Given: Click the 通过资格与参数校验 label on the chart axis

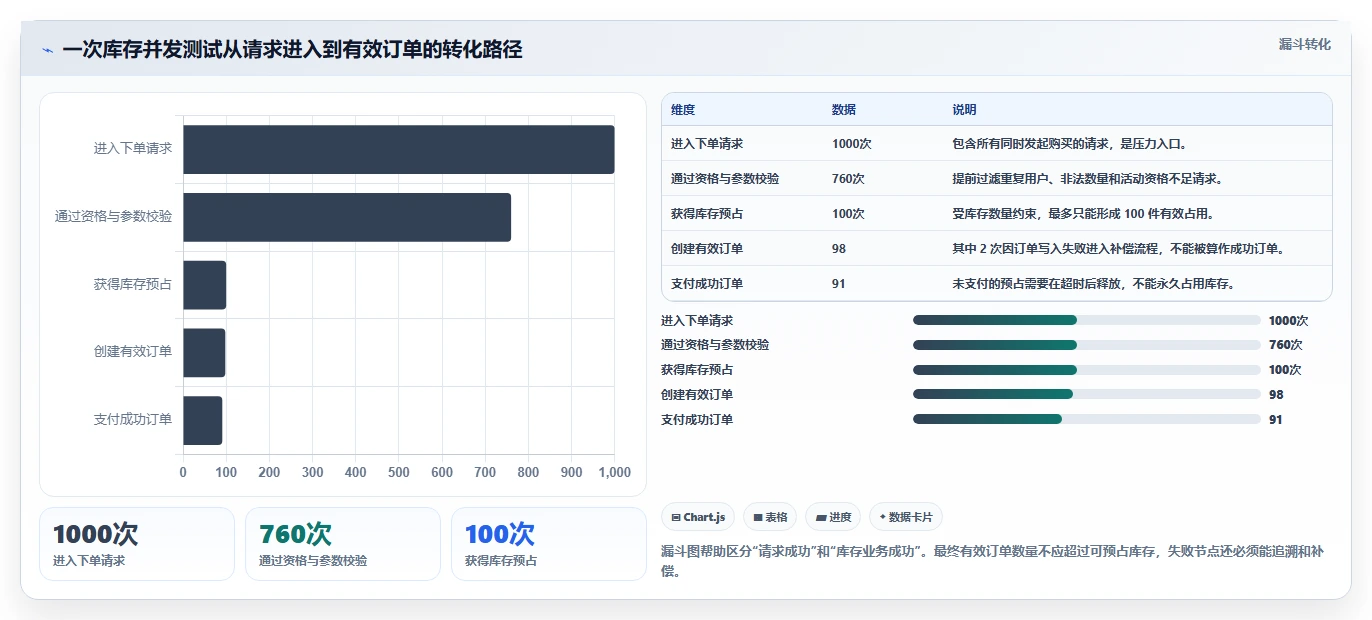Looking at the screenshot, I should coord(113,216).
